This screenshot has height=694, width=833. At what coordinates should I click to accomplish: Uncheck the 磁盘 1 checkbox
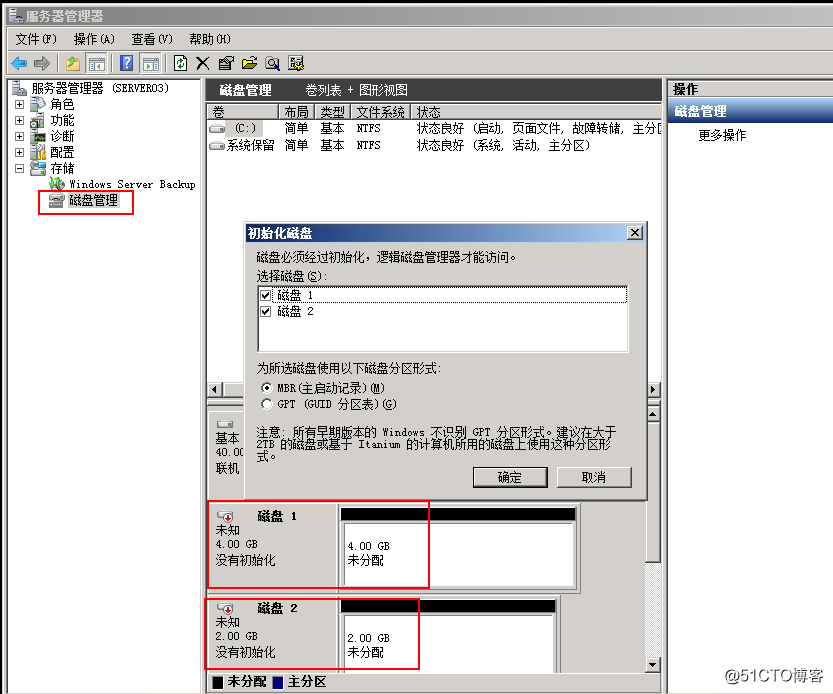(x=266, y=295)
